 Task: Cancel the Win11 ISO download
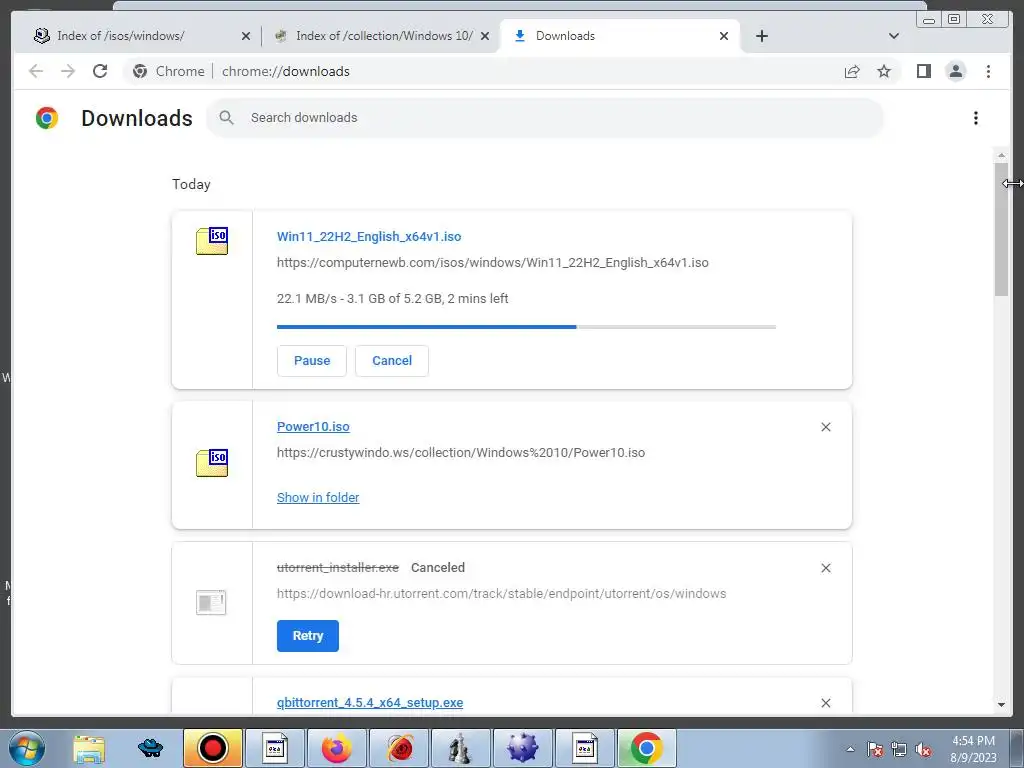point(392,360)
